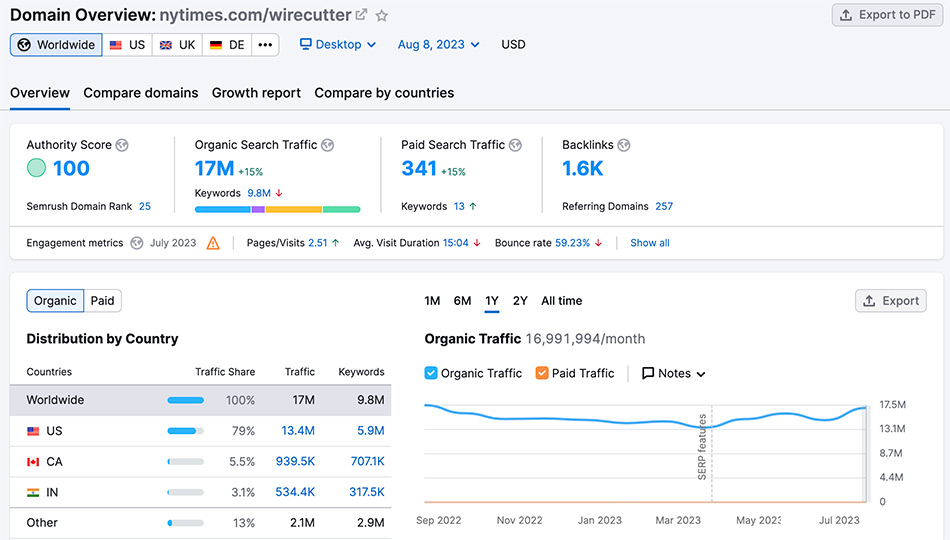Screen dimensions: 950x540
Task: Click globe icon next to Paid Search Traffic
Action: (x=515, y=145)
